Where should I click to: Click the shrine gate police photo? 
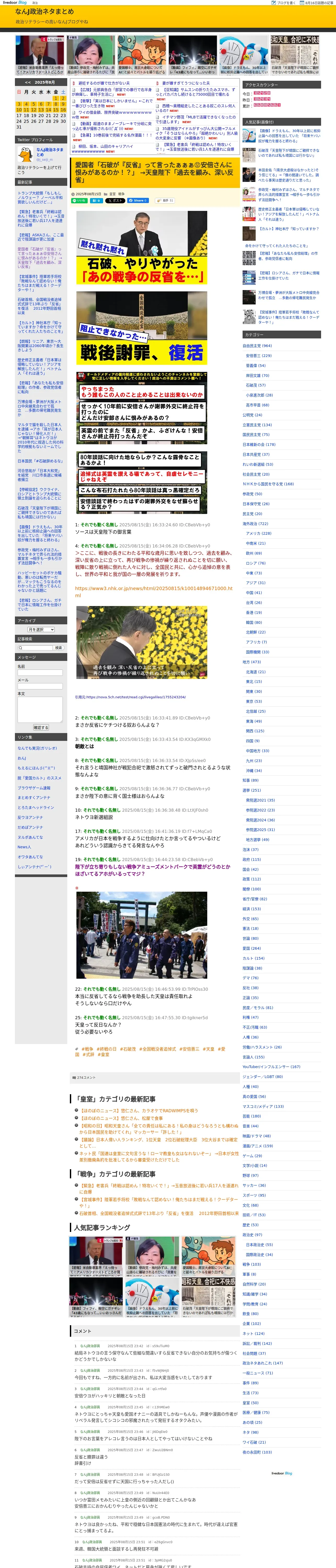pos(142,936)
